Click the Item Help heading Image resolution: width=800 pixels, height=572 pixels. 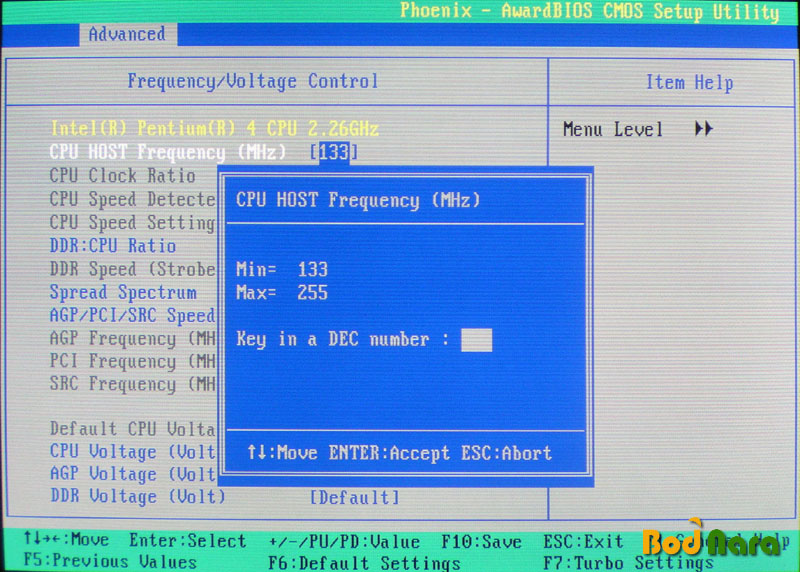click(689, 82)
